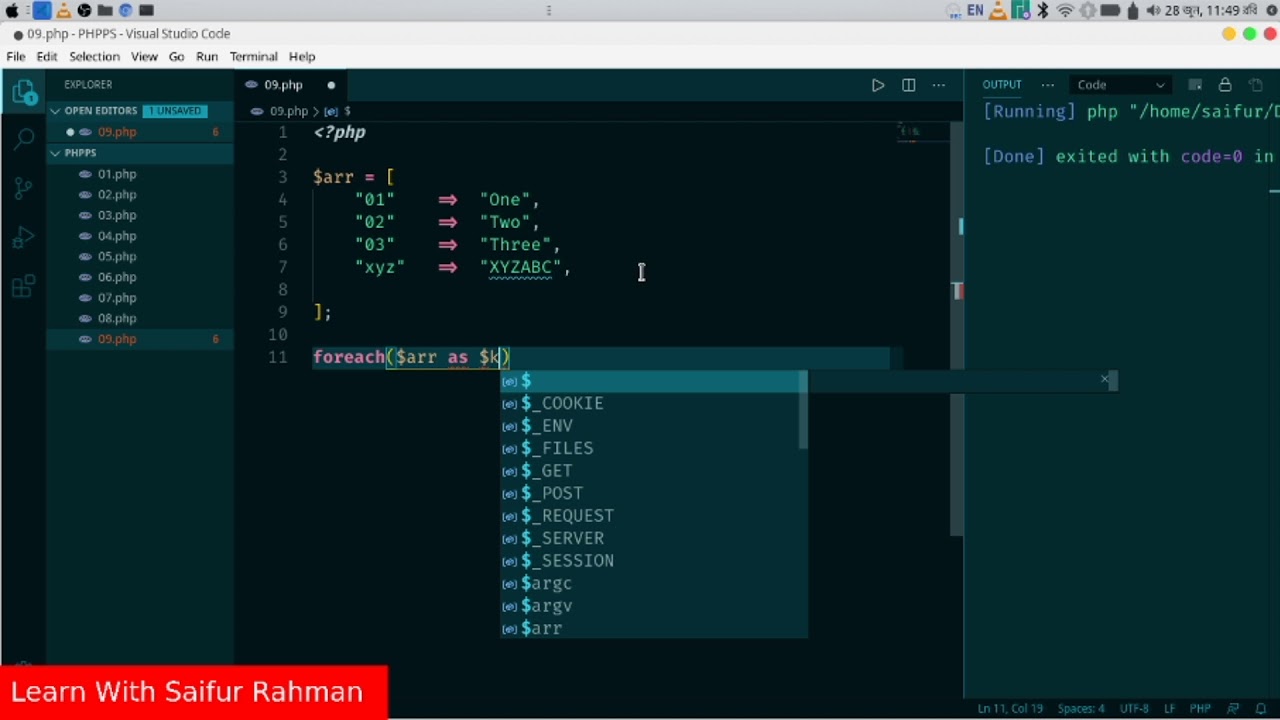Open the terminal icon in top panel
The width and height of the screenshot is (1280, 720).
[x=147, y=10]
